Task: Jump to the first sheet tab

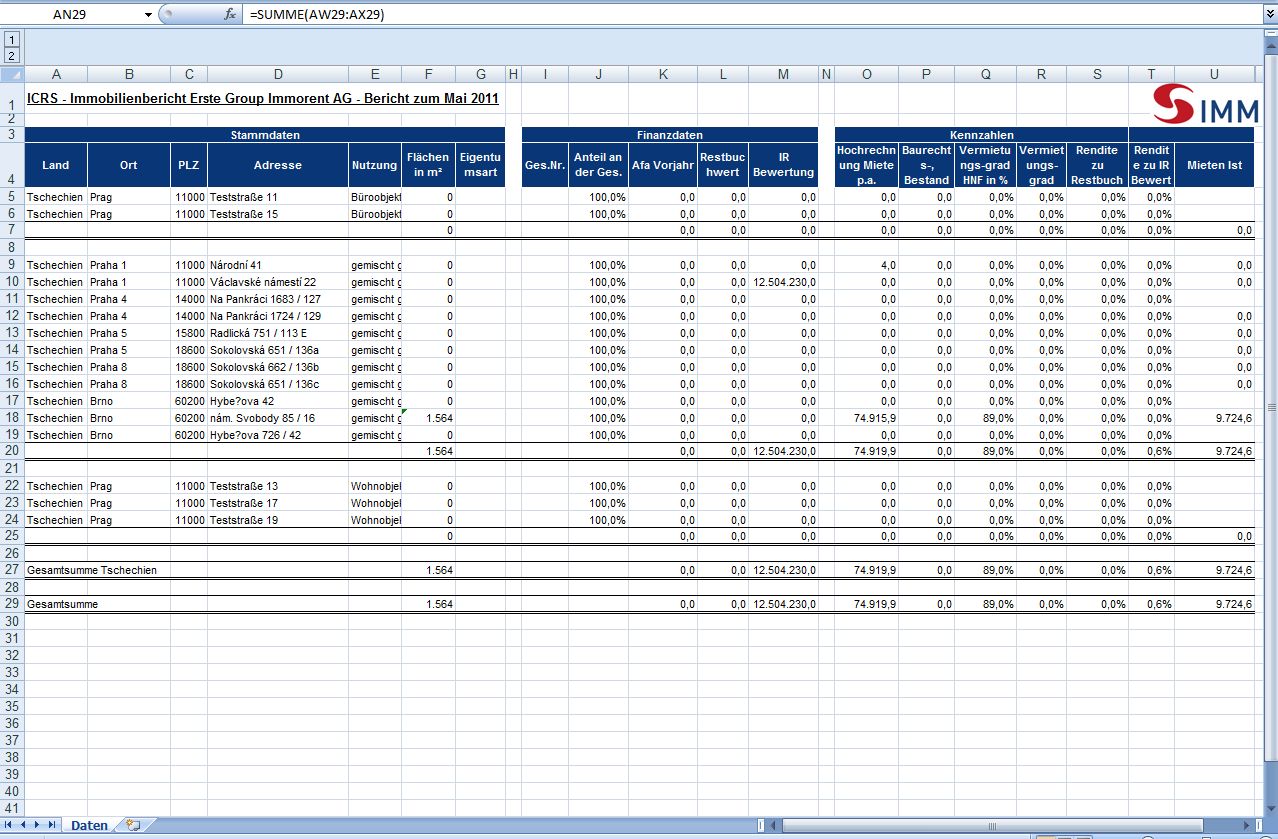Action: 10,825
